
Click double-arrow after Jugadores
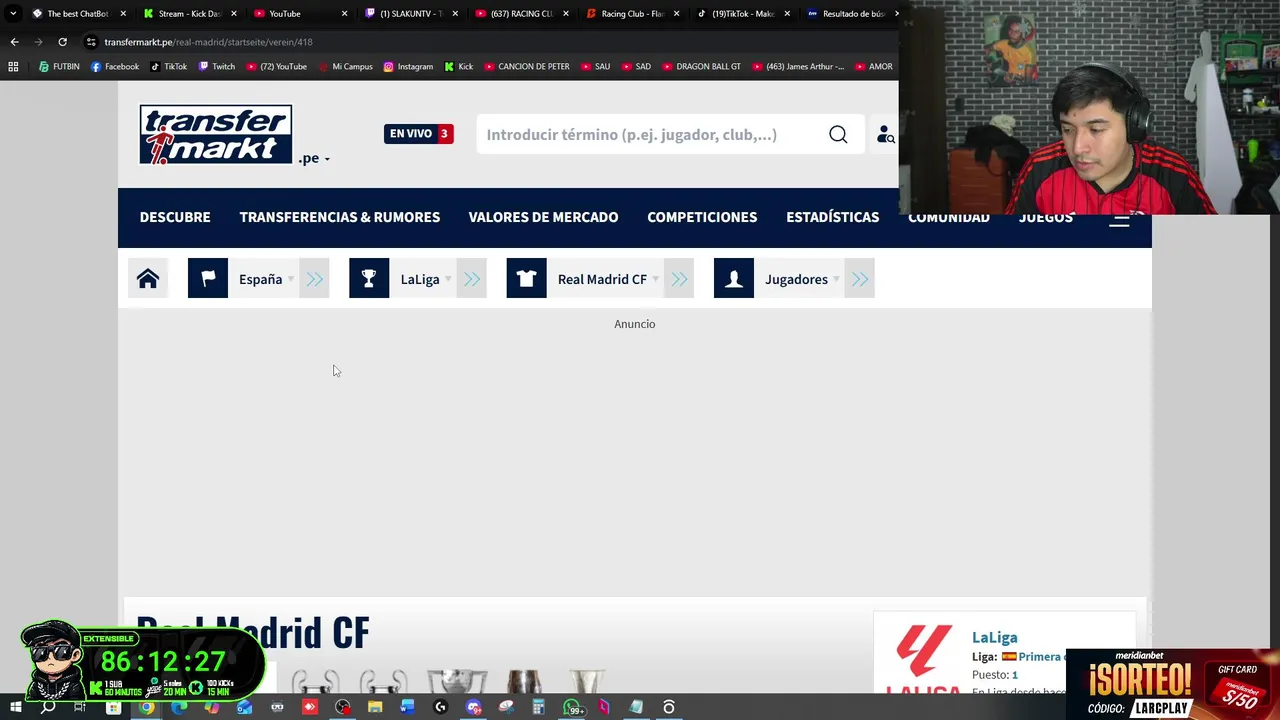click(x=860, y=279)
